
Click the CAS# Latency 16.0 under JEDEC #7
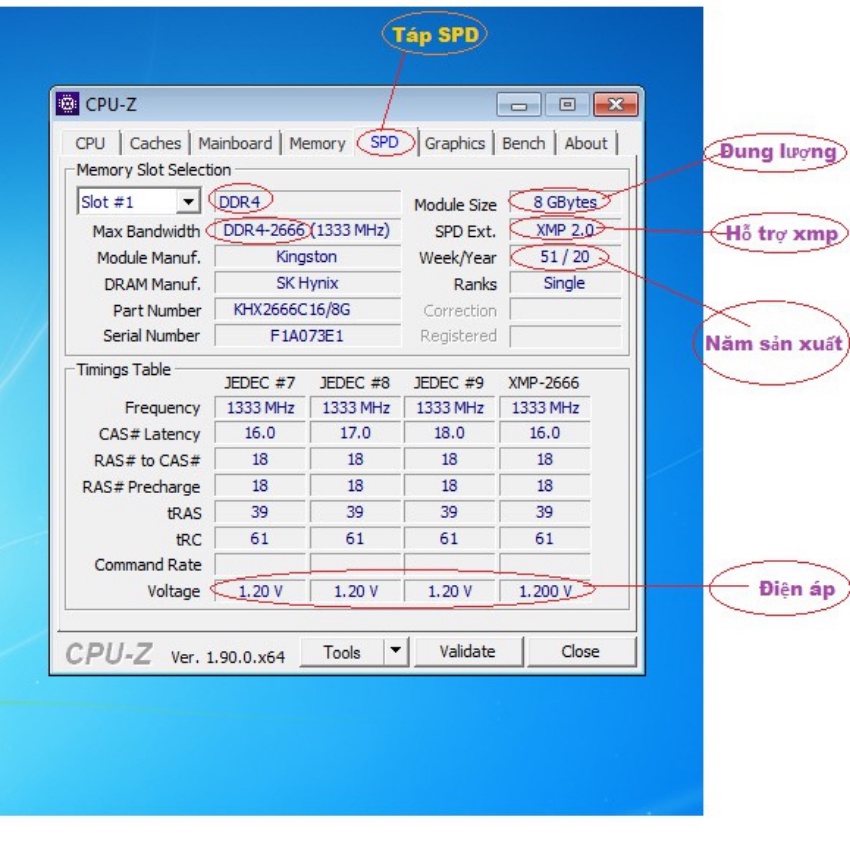[260, 433]
